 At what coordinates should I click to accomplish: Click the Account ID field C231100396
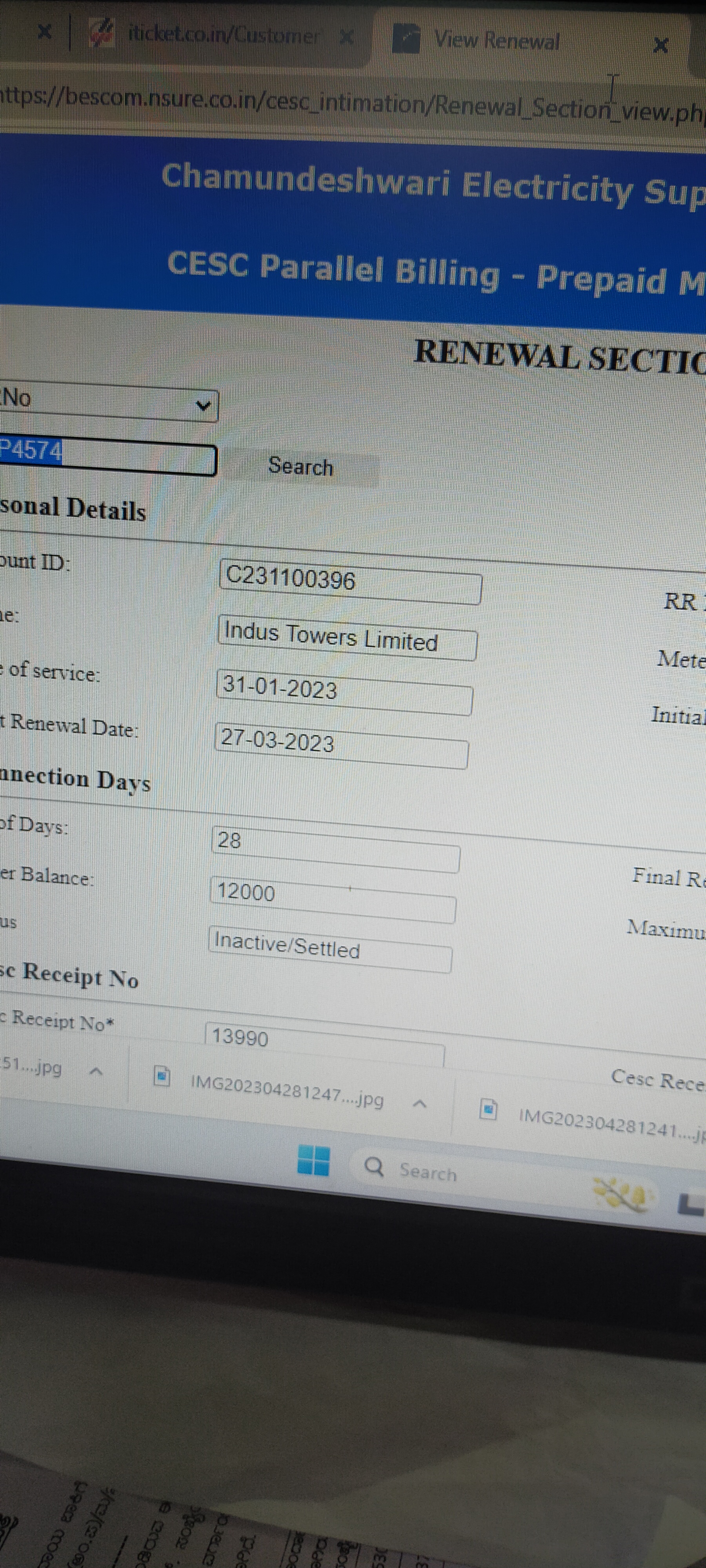(x=350, y=581)
